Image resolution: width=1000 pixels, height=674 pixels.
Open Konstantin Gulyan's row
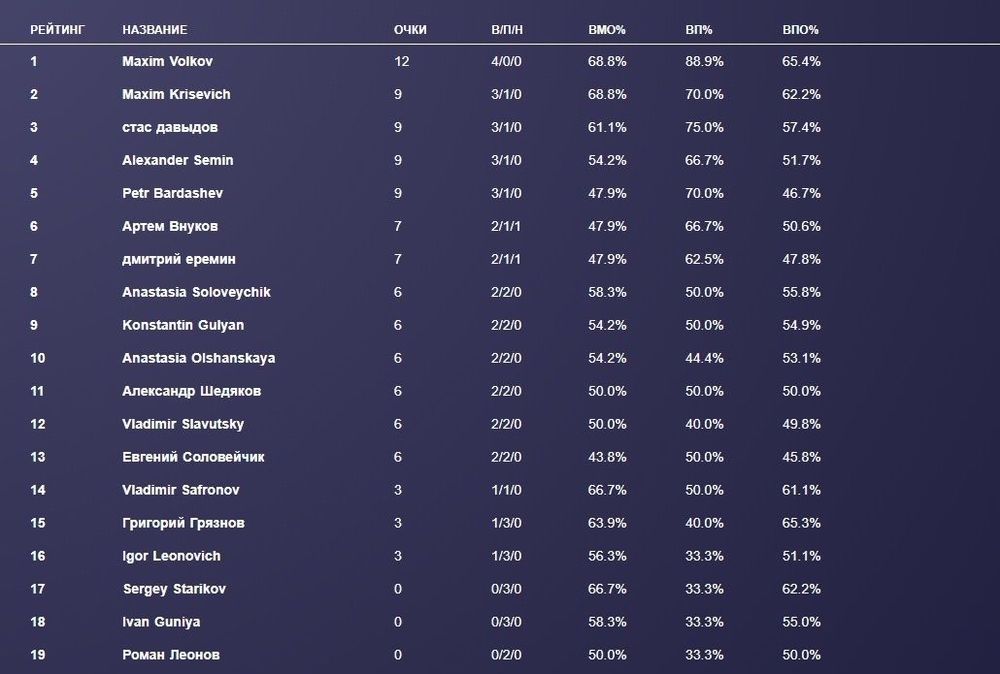pyautogui.click(x=182, y=326)
